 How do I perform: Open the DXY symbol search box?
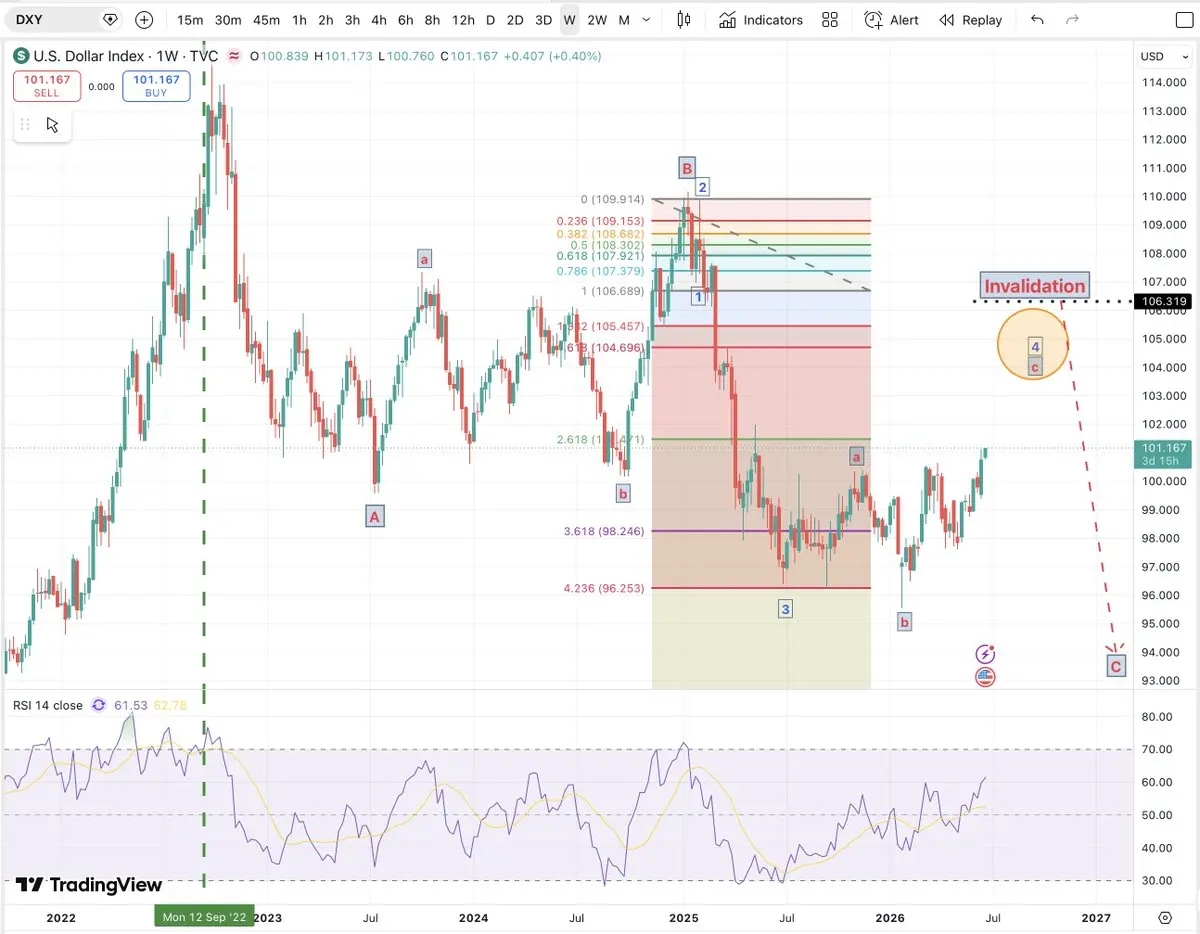point(60,19)
